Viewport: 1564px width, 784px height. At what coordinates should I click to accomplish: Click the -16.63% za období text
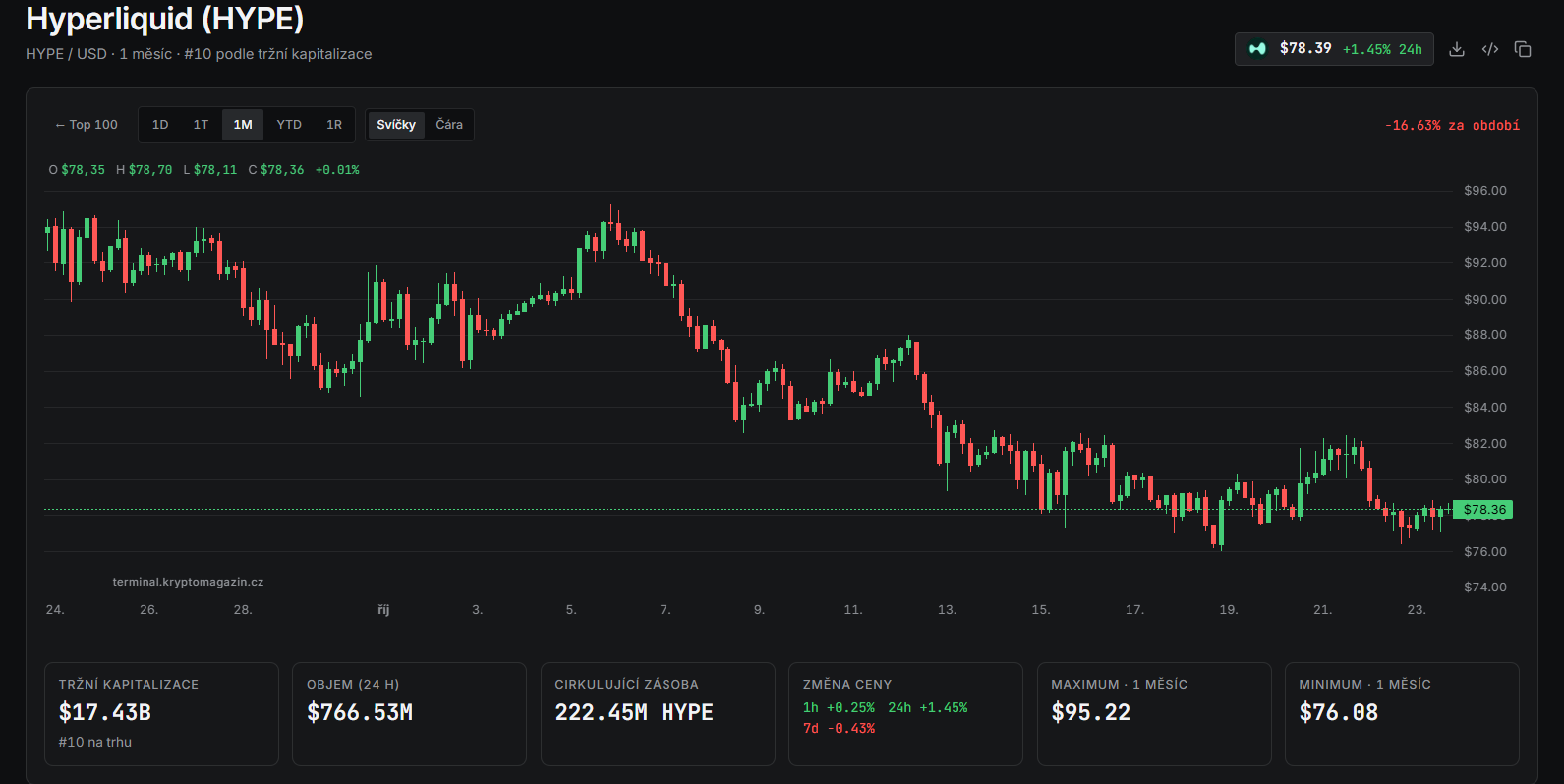pos(1452,126)
